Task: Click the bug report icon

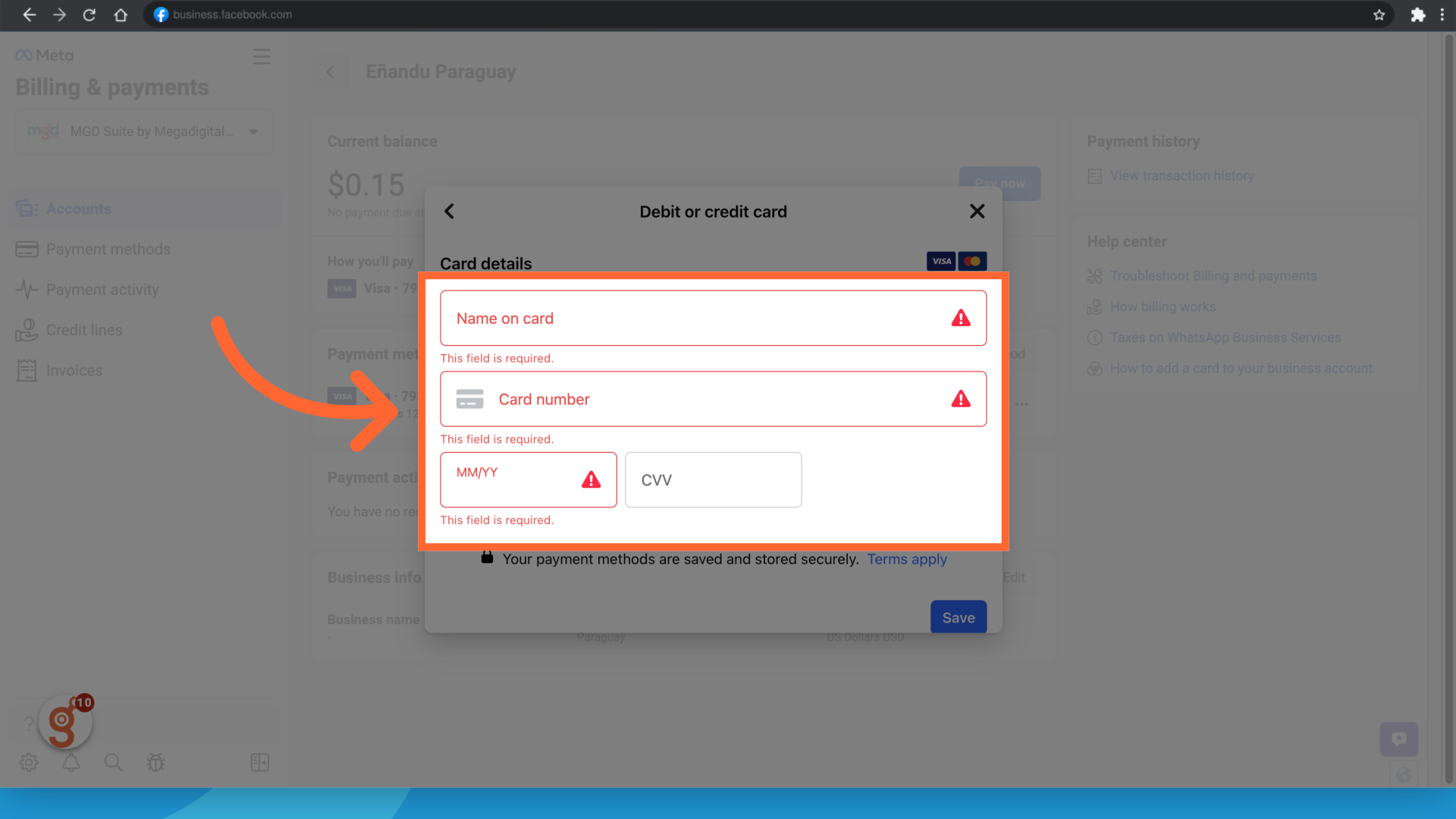Action: click(155, 762)
